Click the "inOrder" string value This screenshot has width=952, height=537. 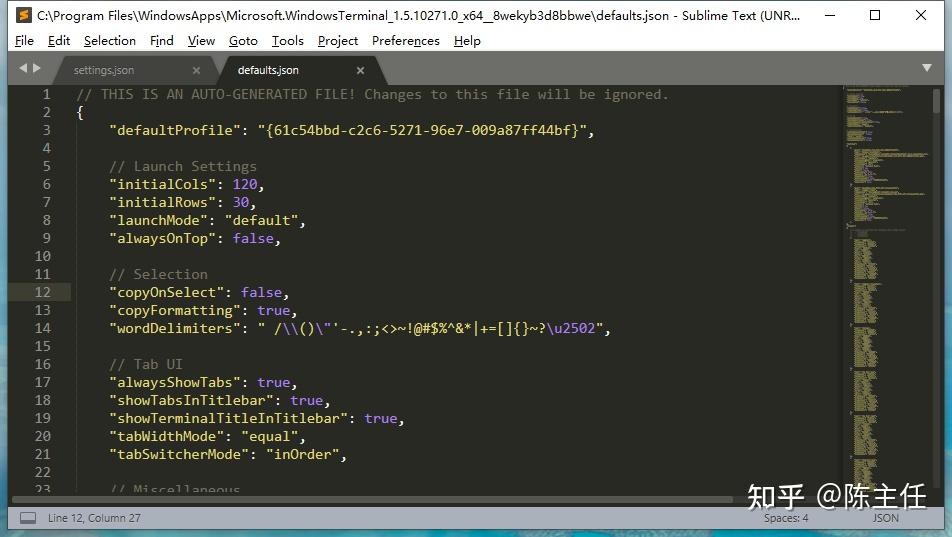point(302,454)
